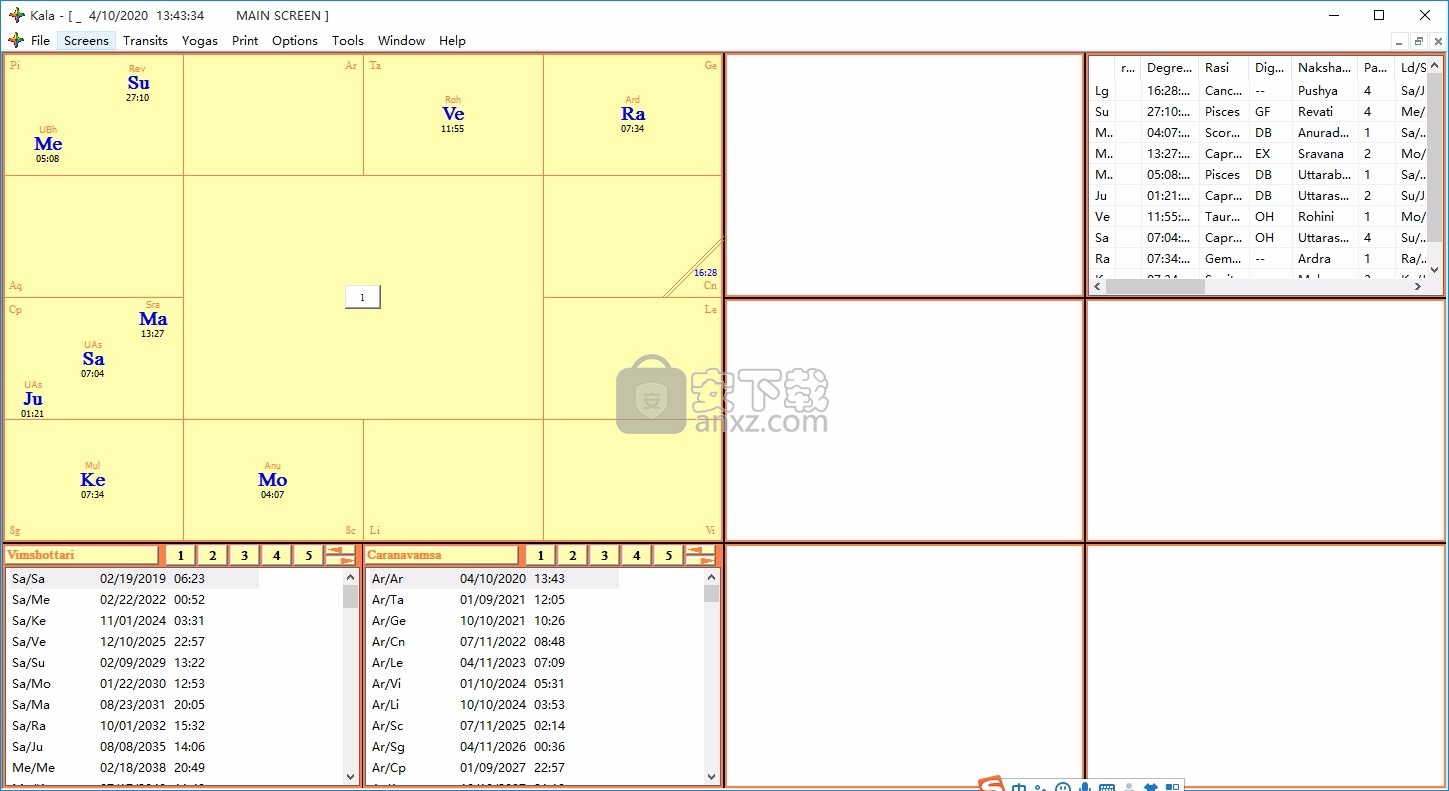Click the Vimshottari dasa name field
1449x791 pixels.
click(x=82, y=555)
